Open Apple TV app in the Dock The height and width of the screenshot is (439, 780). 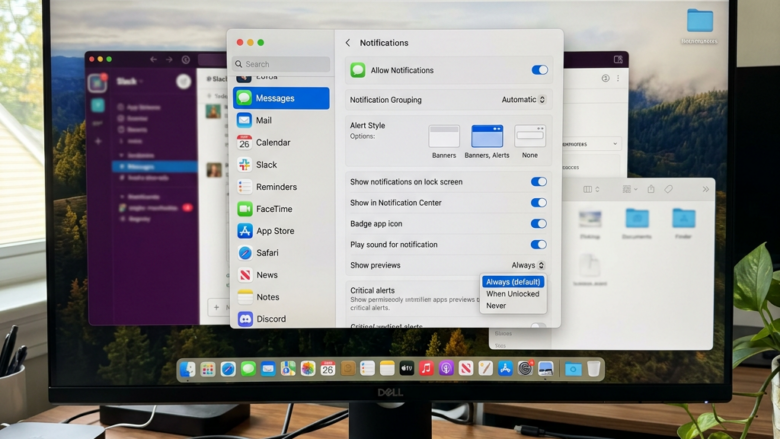click(x=406, y=369)
